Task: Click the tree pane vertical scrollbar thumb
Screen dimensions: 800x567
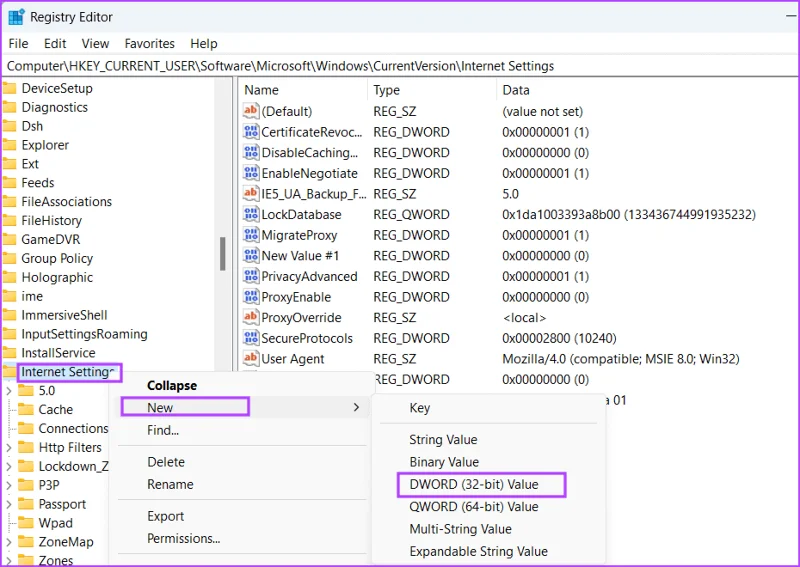Action: (x=222, y=254)
